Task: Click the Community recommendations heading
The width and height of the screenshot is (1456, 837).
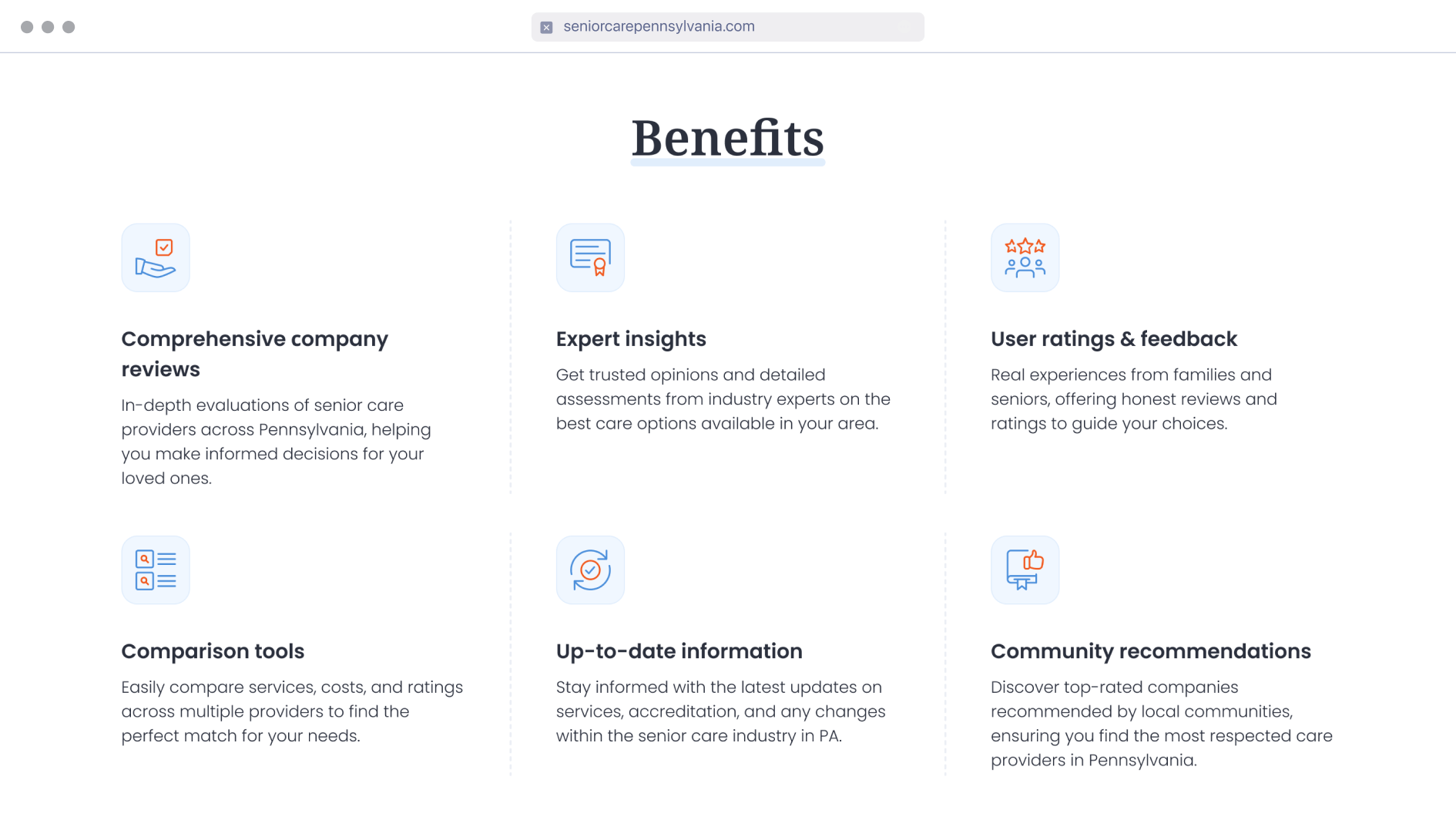Action: click(x=1150, y=651)
